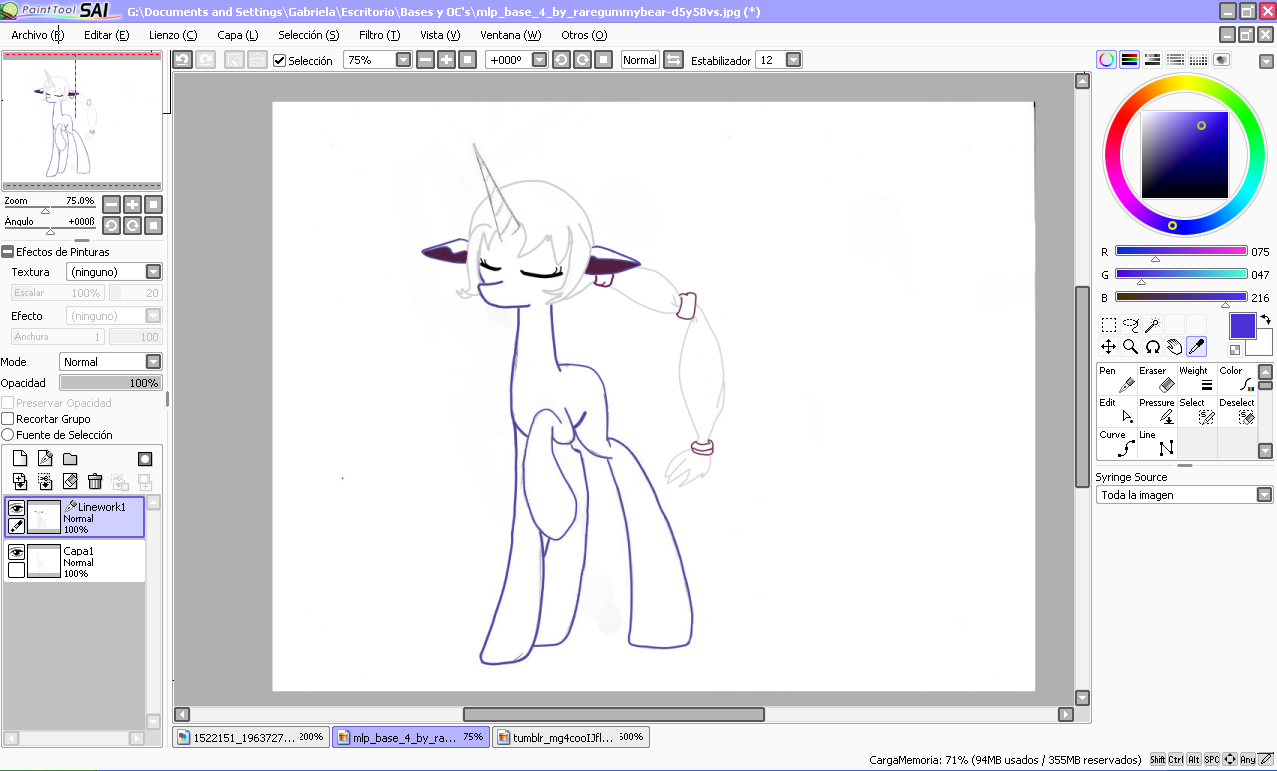
Task: Open the Textura (ninguno) dropdown
Action: click(x=153, y=272)
